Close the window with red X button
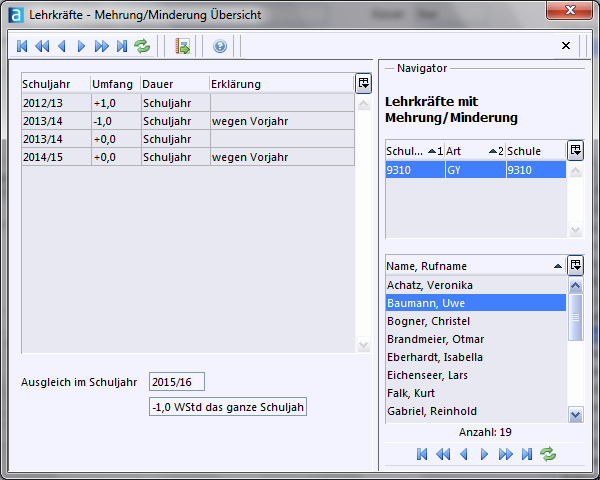 [570, 10]
